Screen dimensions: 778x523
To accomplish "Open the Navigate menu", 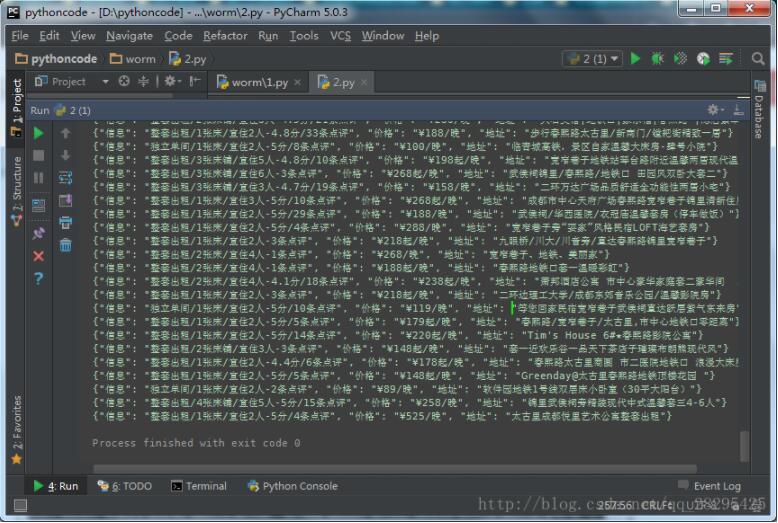I will [129, 36].
